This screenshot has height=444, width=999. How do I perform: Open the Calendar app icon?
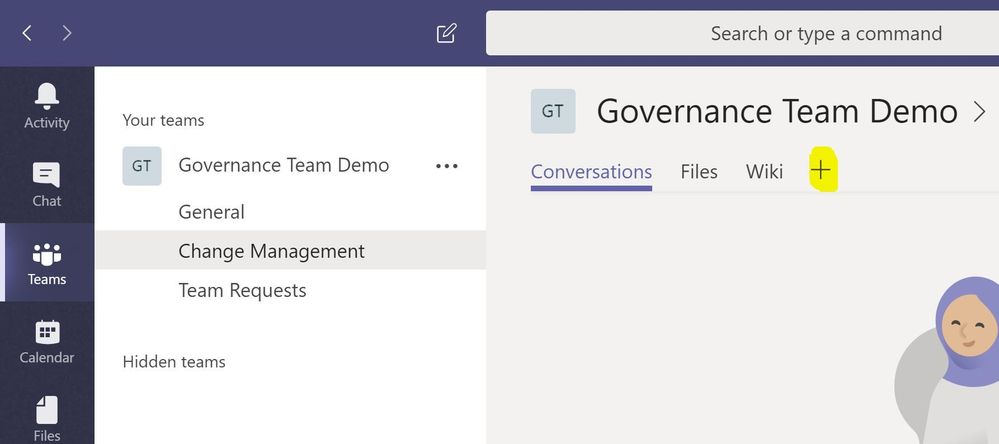pyautogui.click(x=47, y=333)
